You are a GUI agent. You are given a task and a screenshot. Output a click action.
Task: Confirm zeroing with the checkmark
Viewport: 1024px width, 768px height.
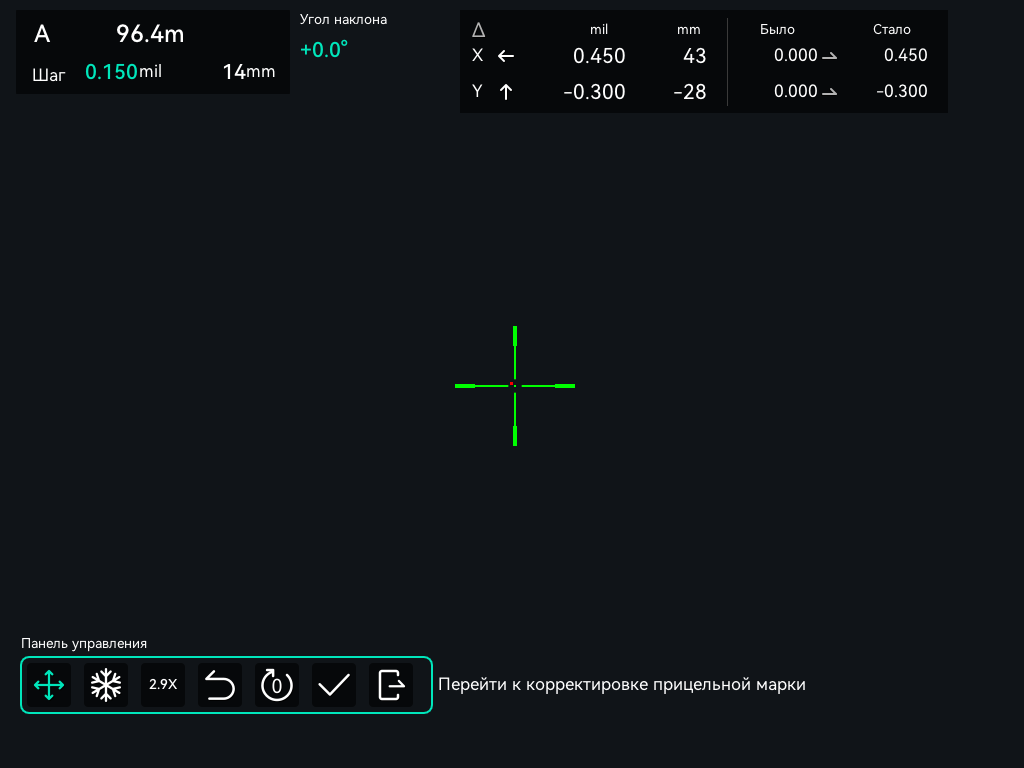point(334,685)
